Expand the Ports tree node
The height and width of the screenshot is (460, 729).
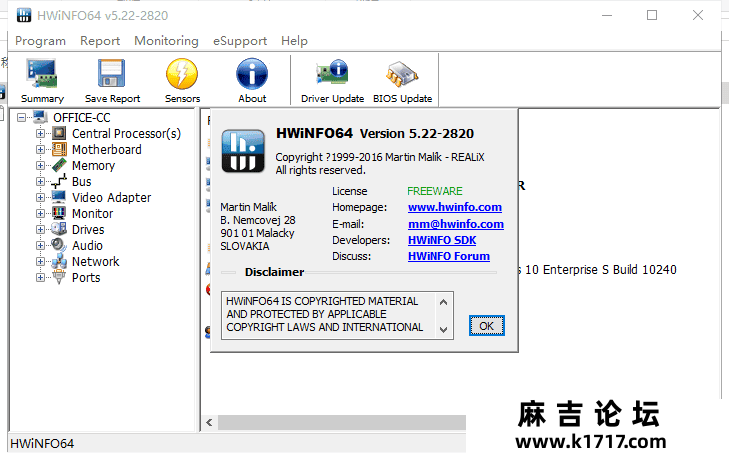pyautogui.click(x=40, y=278)
